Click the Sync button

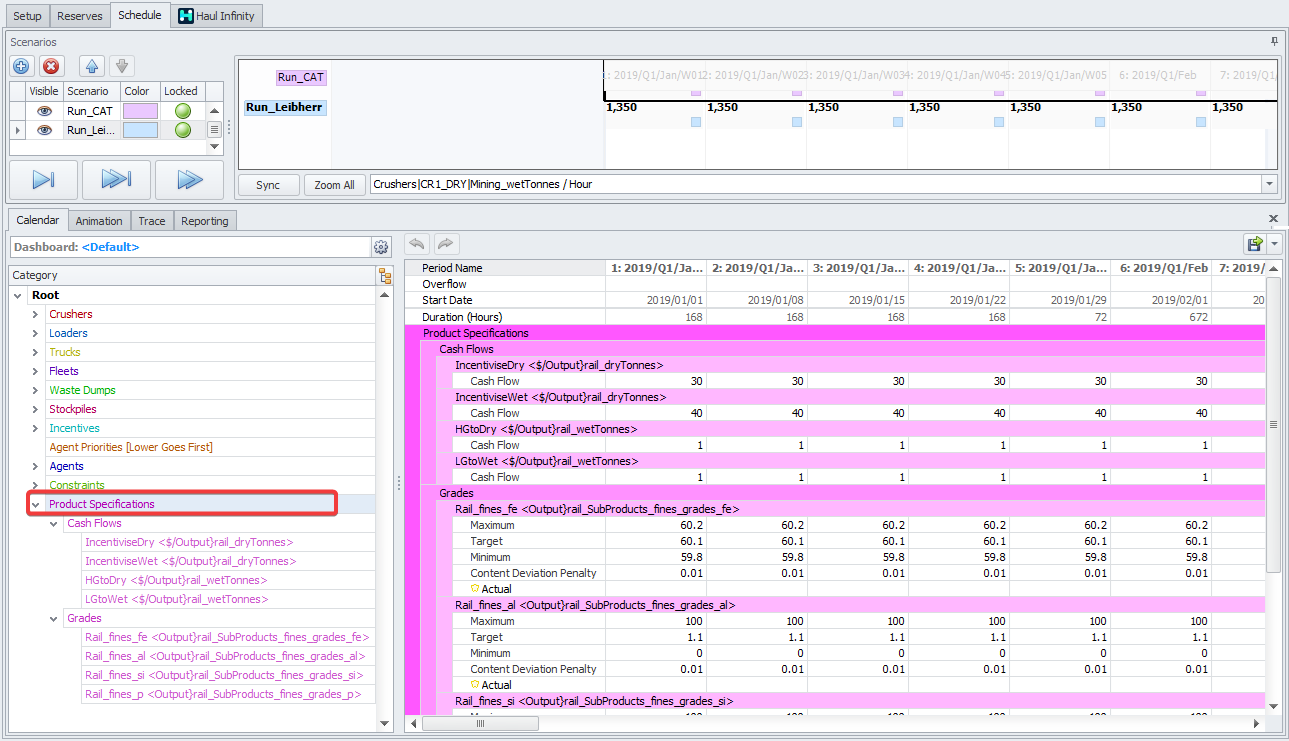point(268,185)
